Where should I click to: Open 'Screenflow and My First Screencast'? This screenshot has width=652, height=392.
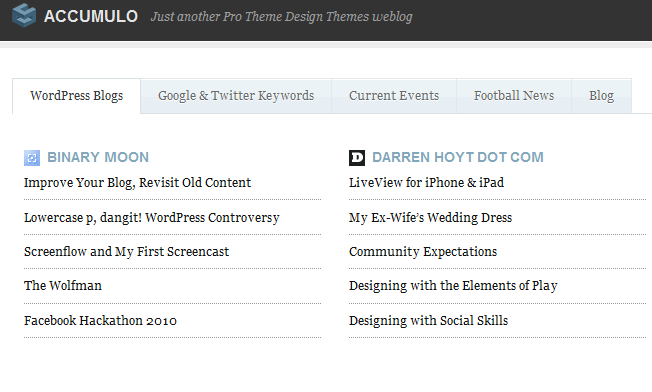[x=126, y=252]
